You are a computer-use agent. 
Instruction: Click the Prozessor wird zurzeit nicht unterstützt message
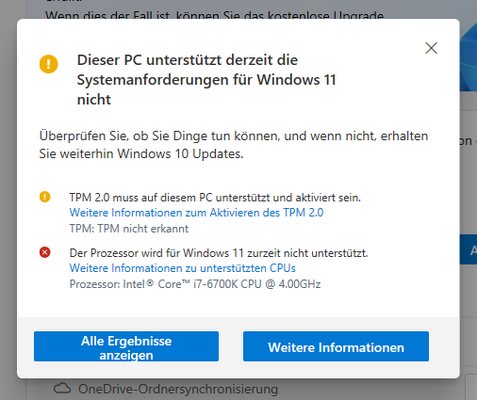(219, 253)
